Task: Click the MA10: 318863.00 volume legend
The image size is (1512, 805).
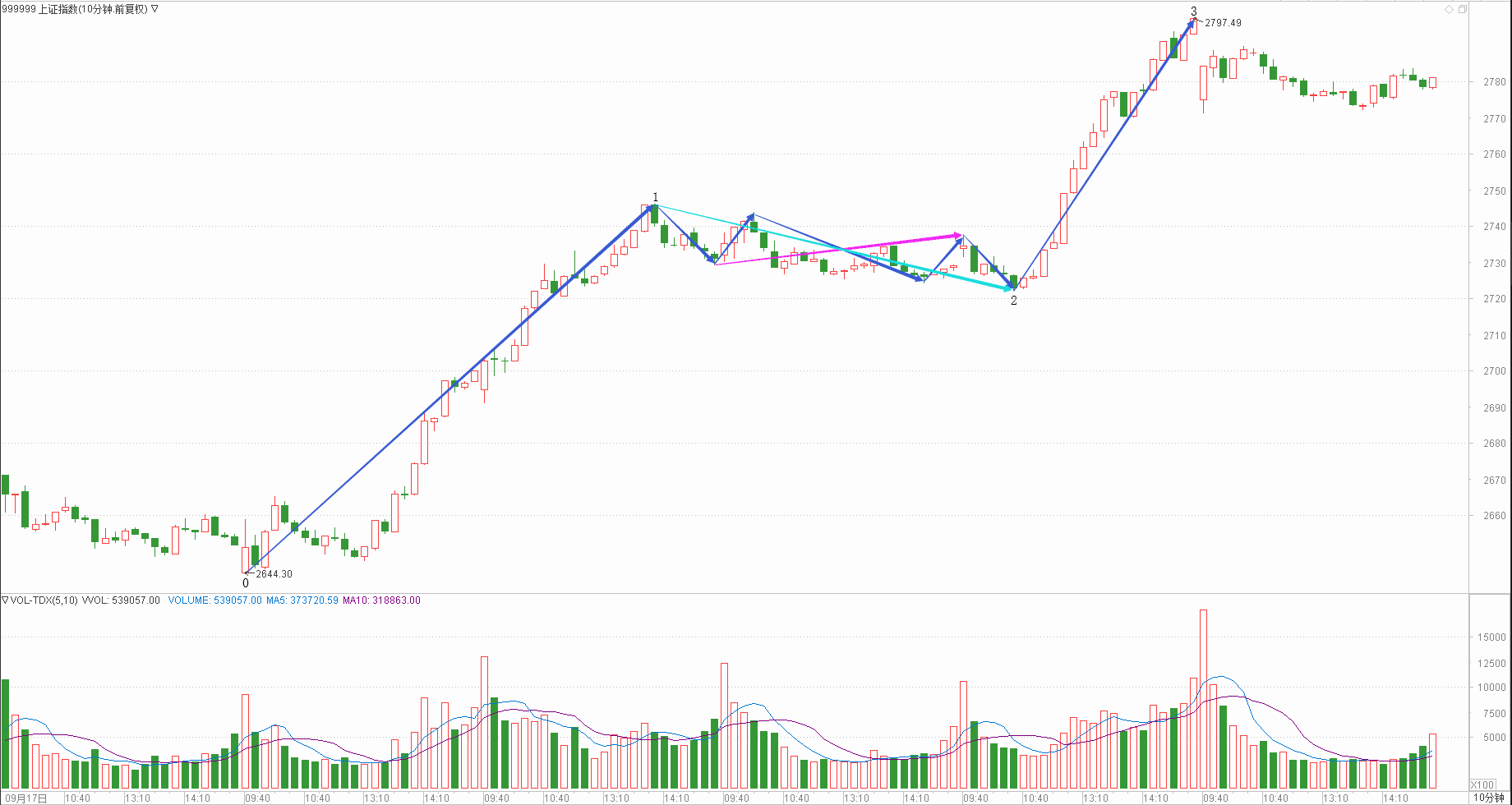Action: (x=381, y=600)
